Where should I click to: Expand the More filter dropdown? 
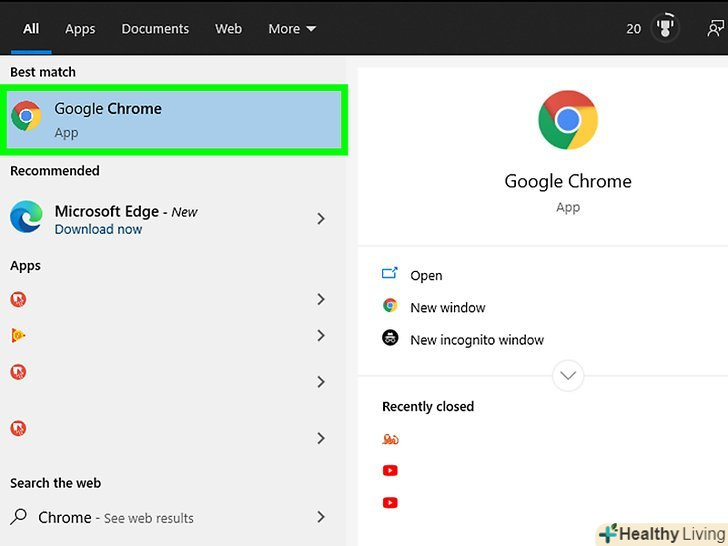click(292, 29)
